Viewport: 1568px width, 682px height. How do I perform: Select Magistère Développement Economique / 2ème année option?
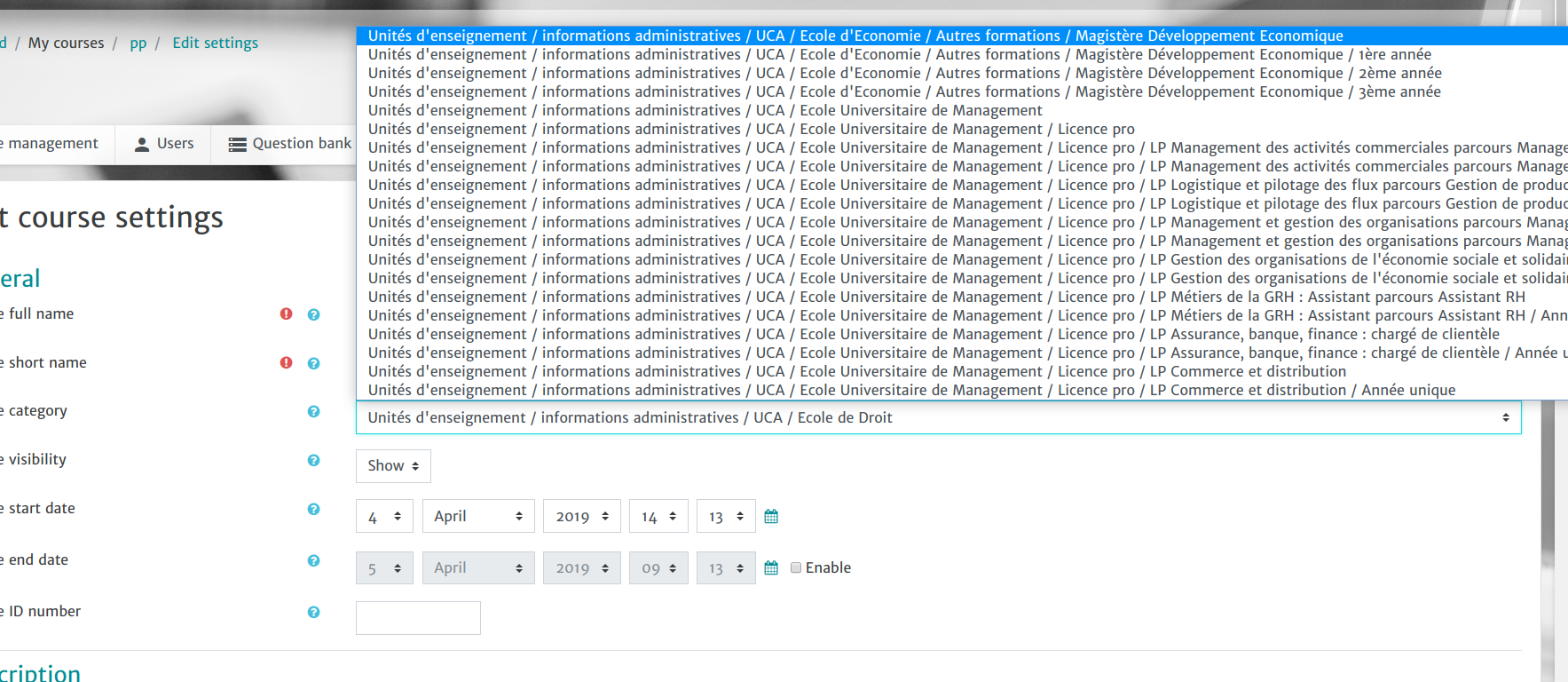pos(962,73)
